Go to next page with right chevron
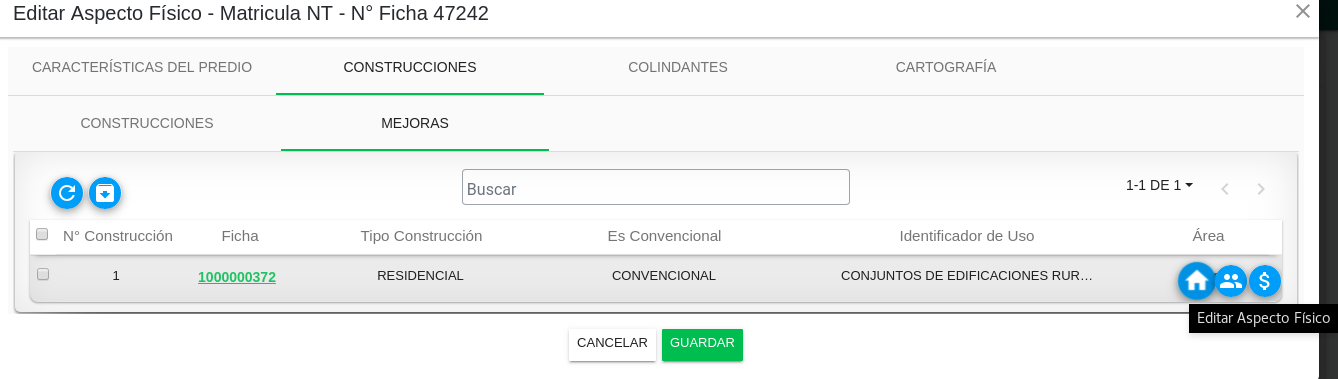1338x379 pixels. click(1261, 189)
